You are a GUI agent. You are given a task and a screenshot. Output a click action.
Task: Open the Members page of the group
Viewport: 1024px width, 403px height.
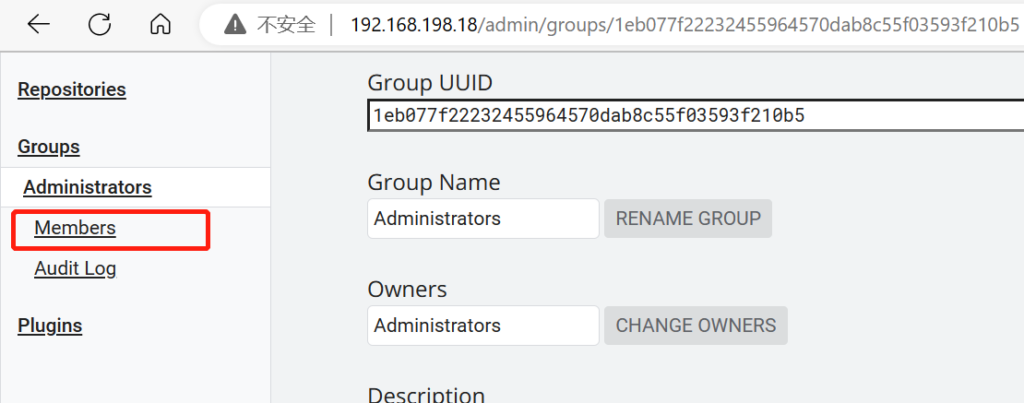pyautogui.click(x=75, y=228)
